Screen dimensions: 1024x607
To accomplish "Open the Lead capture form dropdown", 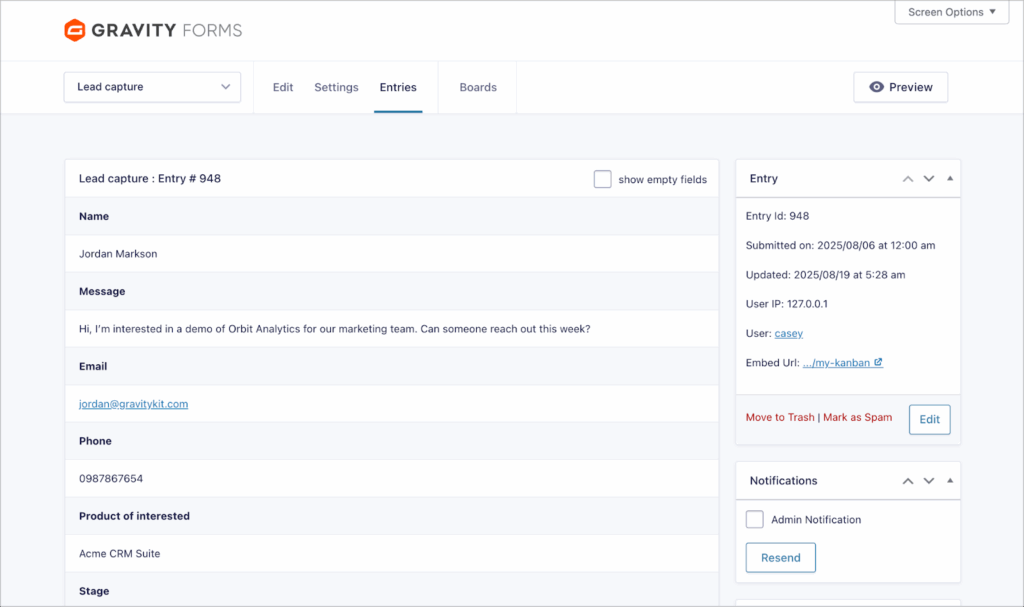I will point(152,87).
